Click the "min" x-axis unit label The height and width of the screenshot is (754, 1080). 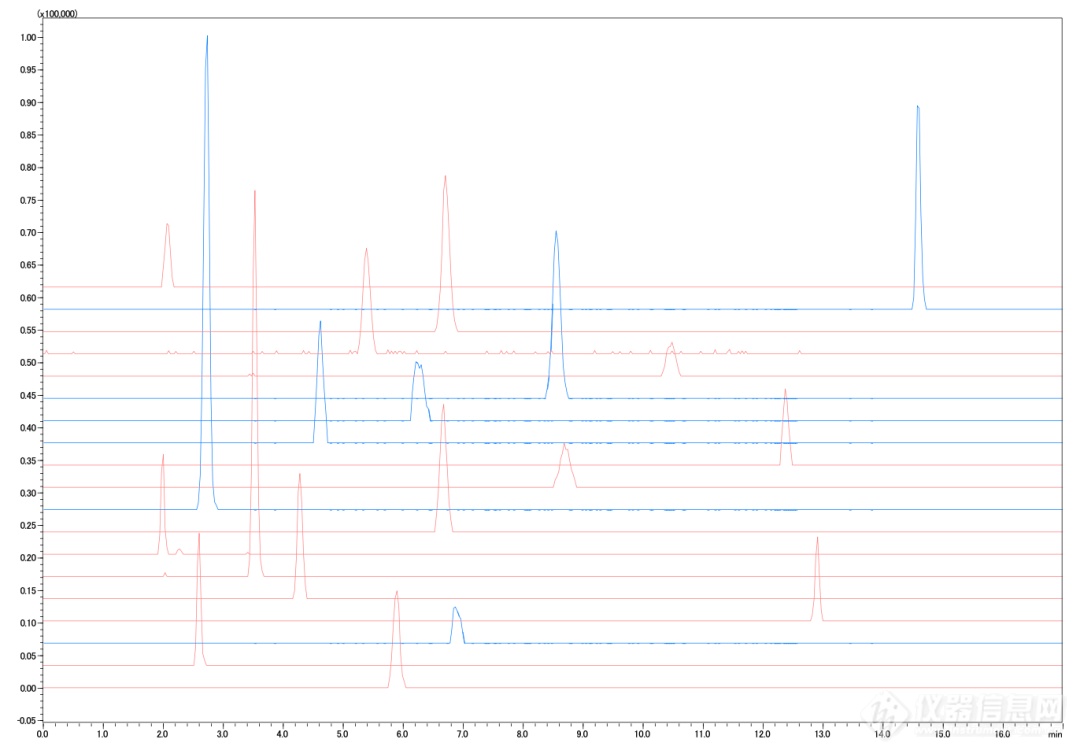click(x=1055, y=733)
